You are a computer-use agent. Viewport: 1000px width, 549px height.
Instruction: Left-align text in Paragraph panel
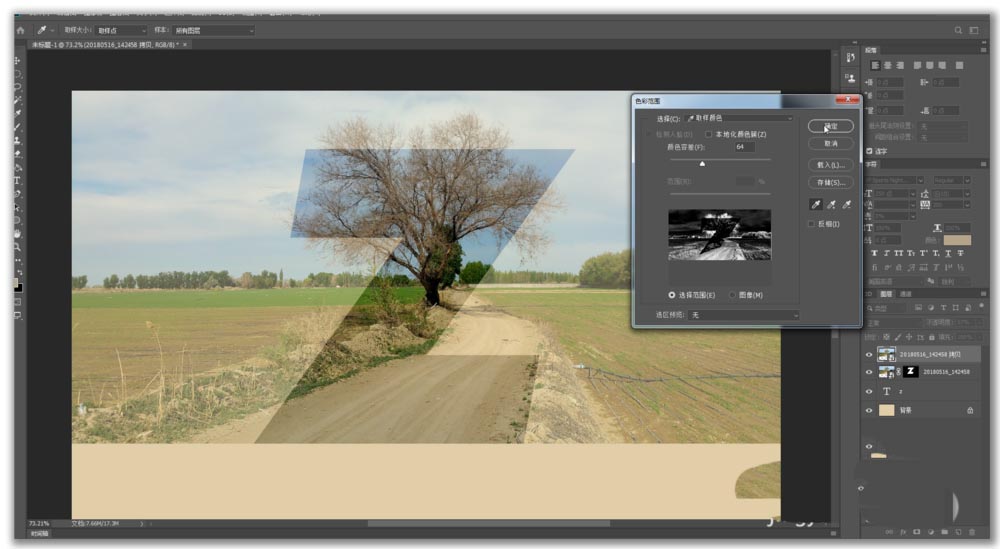click(876, 66)
